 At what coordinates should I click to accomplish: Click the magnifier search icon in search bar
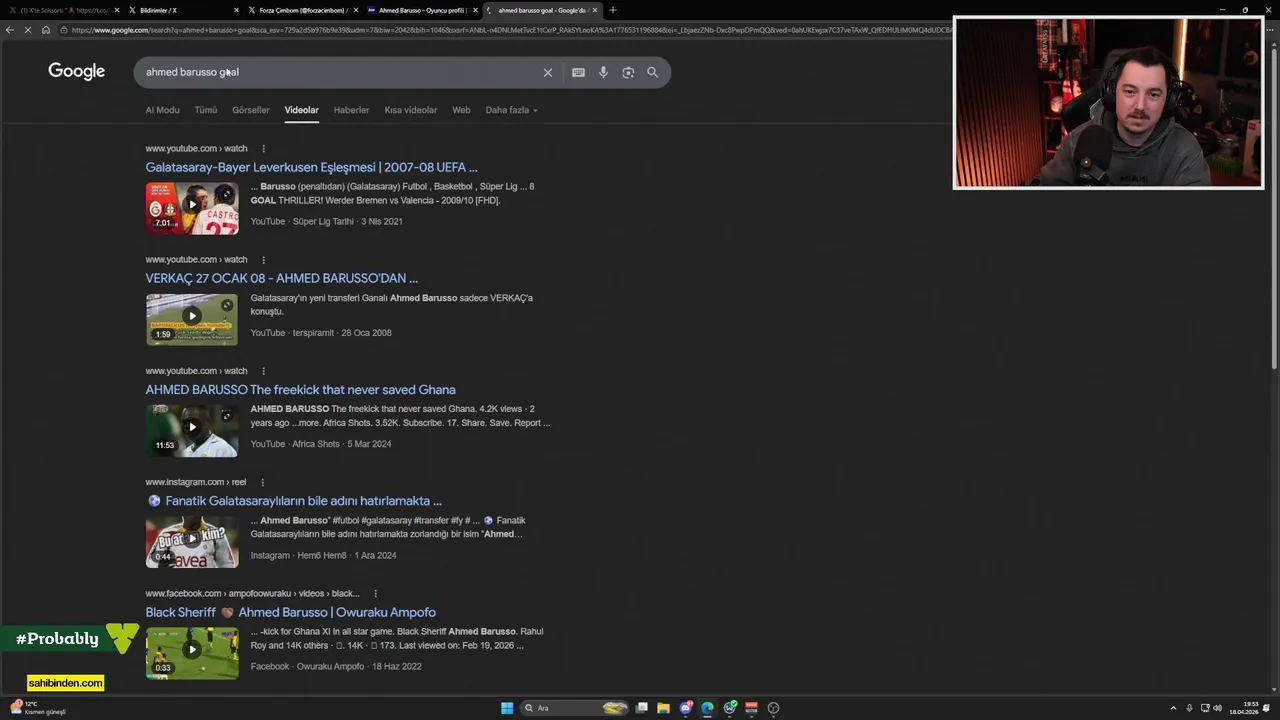pyautogui.click(x=652, y=72)
